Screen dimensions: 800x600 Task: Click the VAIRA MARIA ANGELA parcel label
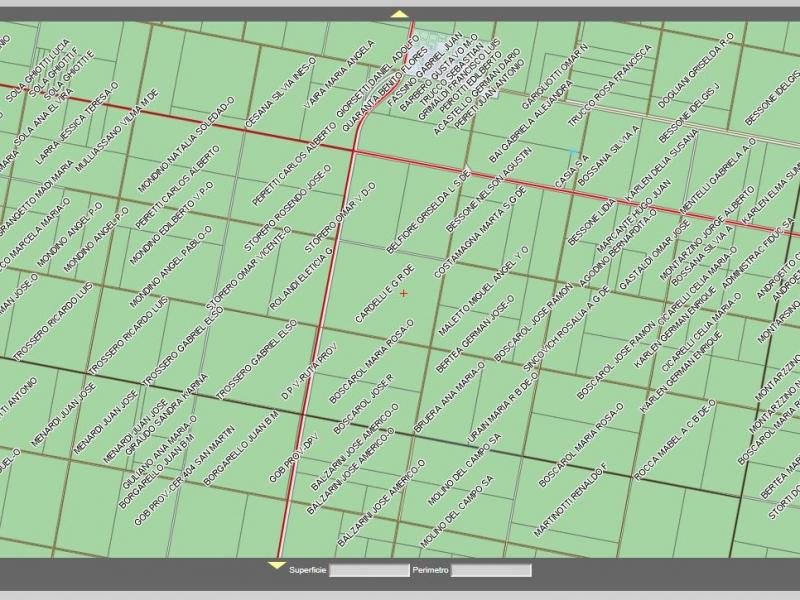click(339, 83)
